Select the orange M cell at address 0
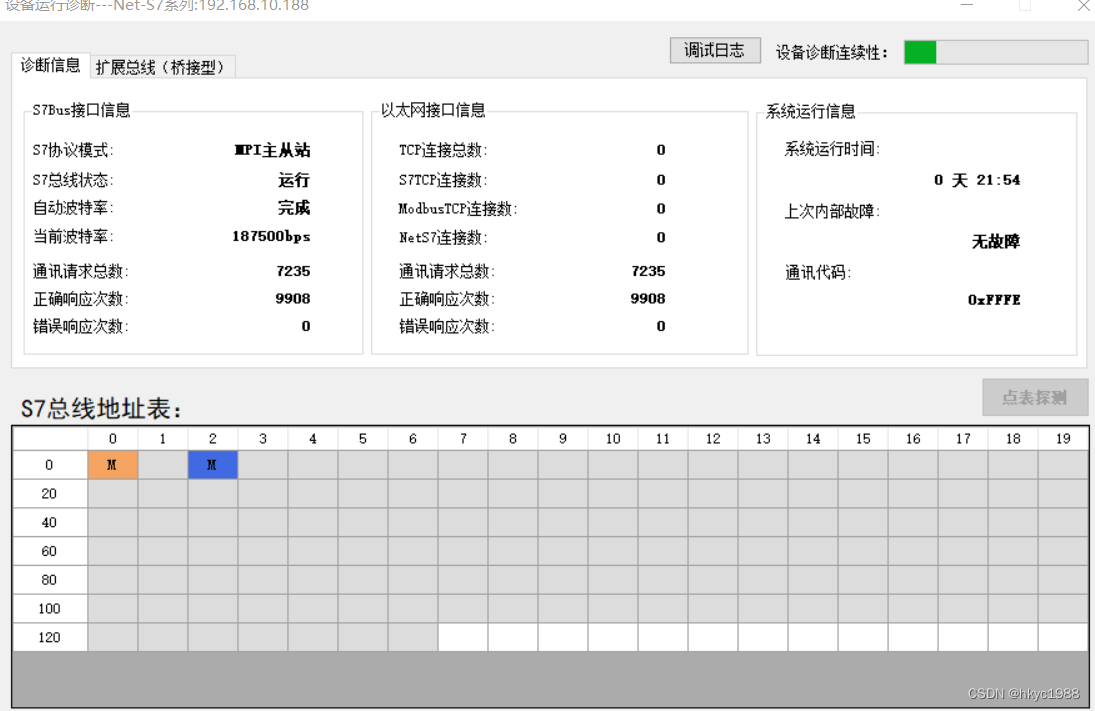The height and width of the screenshot is (711, 1095). point(112,465)
